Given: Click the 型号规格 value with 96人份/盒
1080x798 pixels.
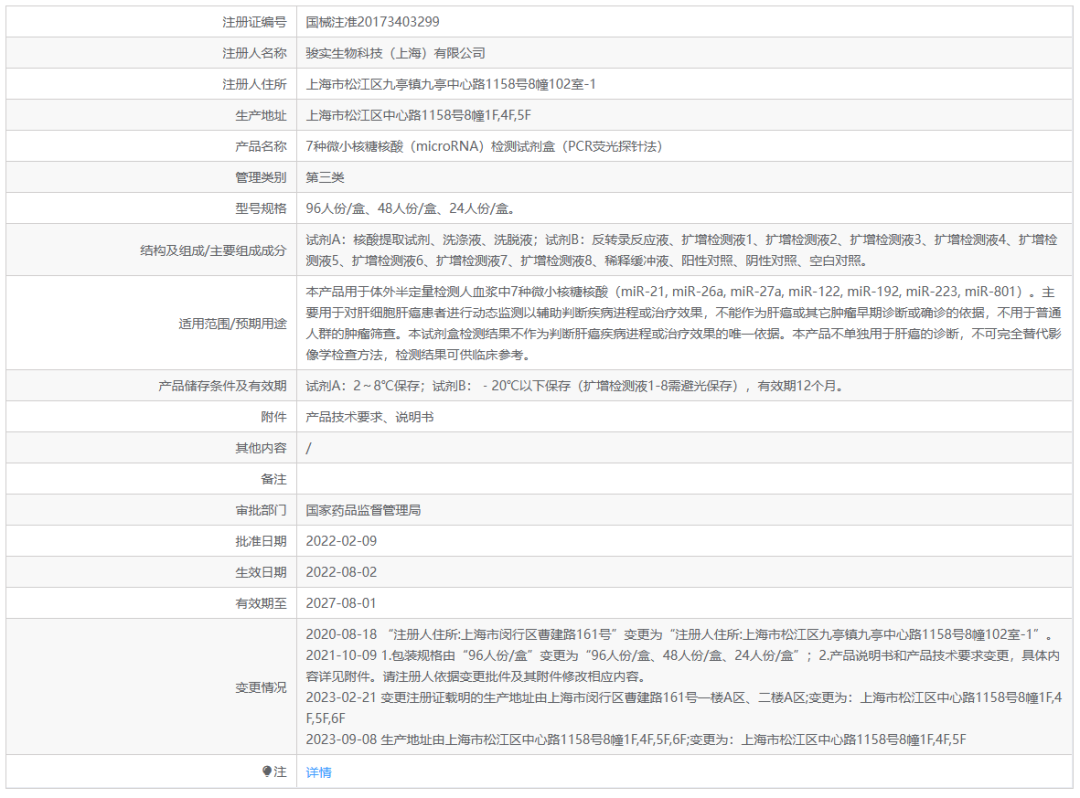Looking at the screenshot, I should coord(410,209).
